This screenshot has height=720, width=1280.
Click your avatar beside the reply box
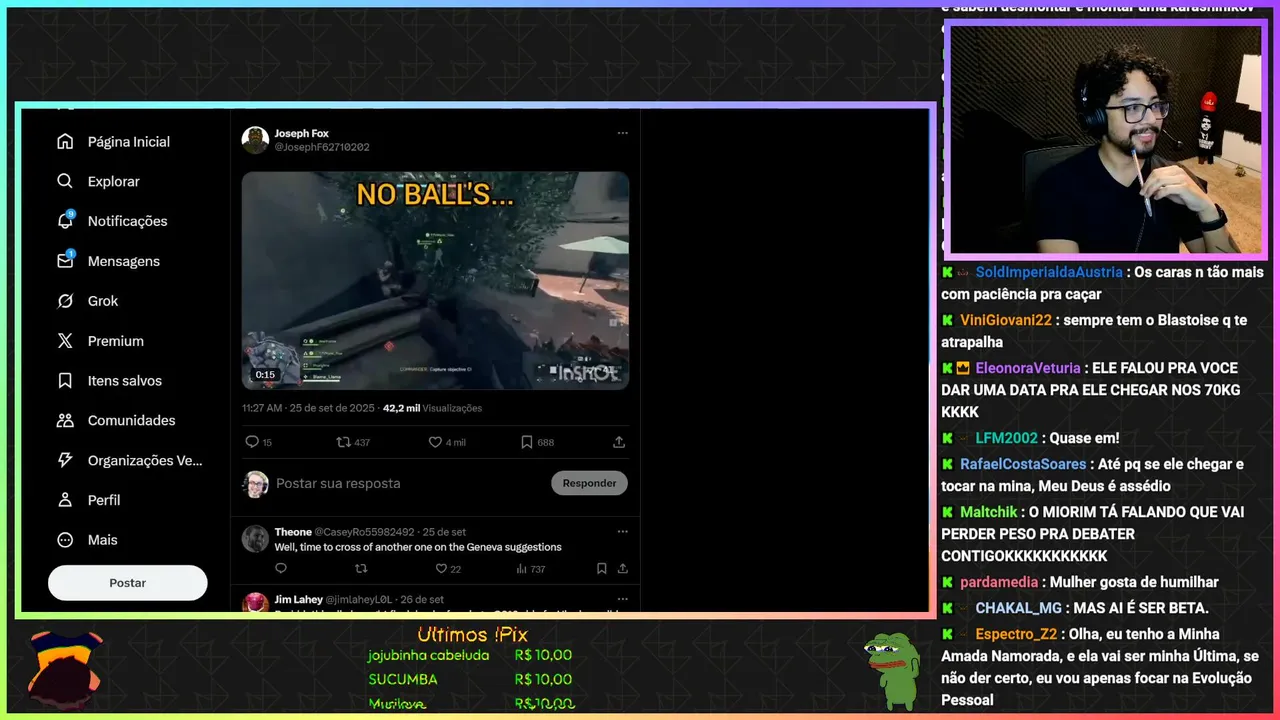pos(255,484)
